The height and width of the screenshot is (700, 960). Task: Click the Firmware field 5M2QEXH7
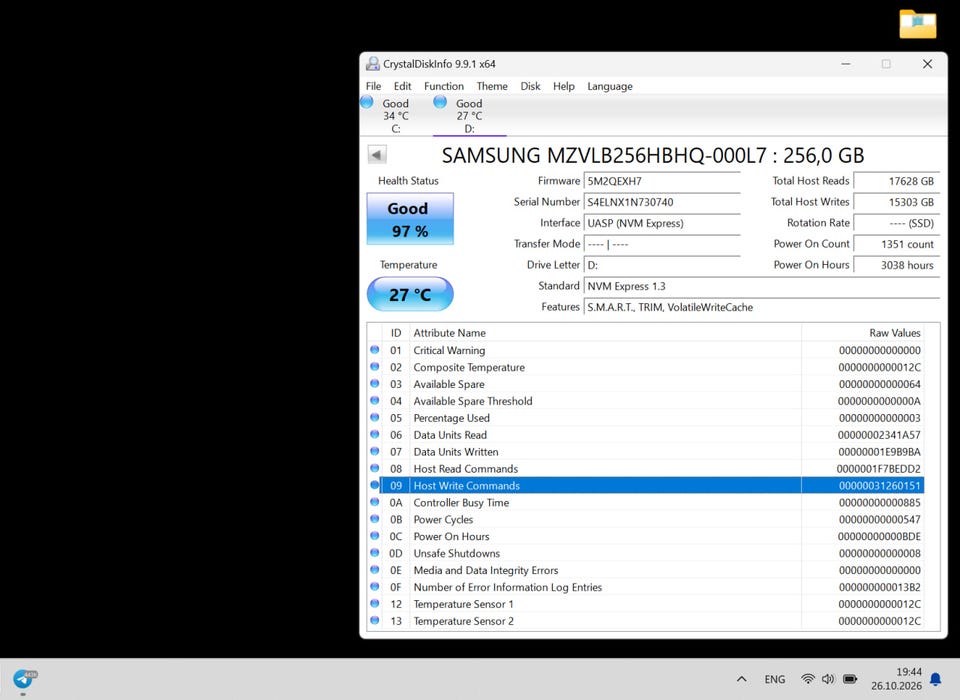[662, 181]
